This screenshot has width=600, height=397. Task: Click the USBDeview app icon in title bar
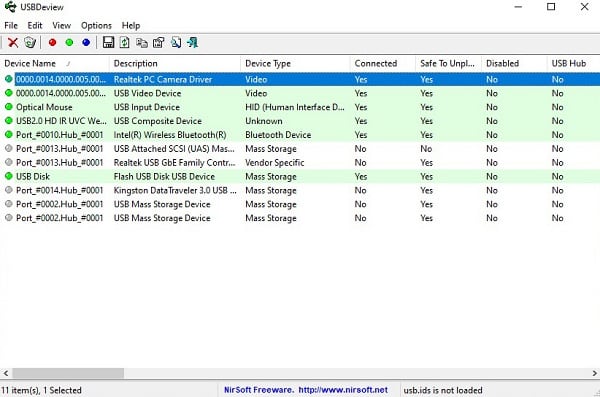pos(10,7)
